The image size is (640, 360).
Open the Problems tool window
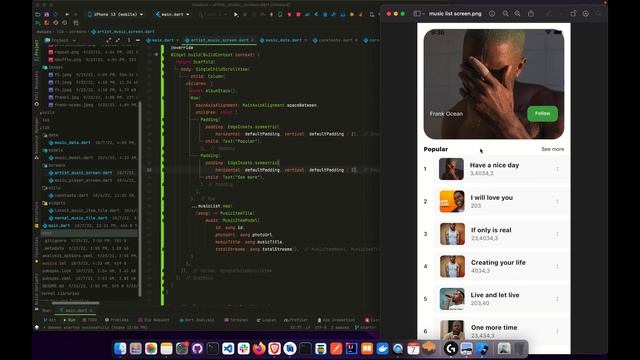(x=117, y=320)
